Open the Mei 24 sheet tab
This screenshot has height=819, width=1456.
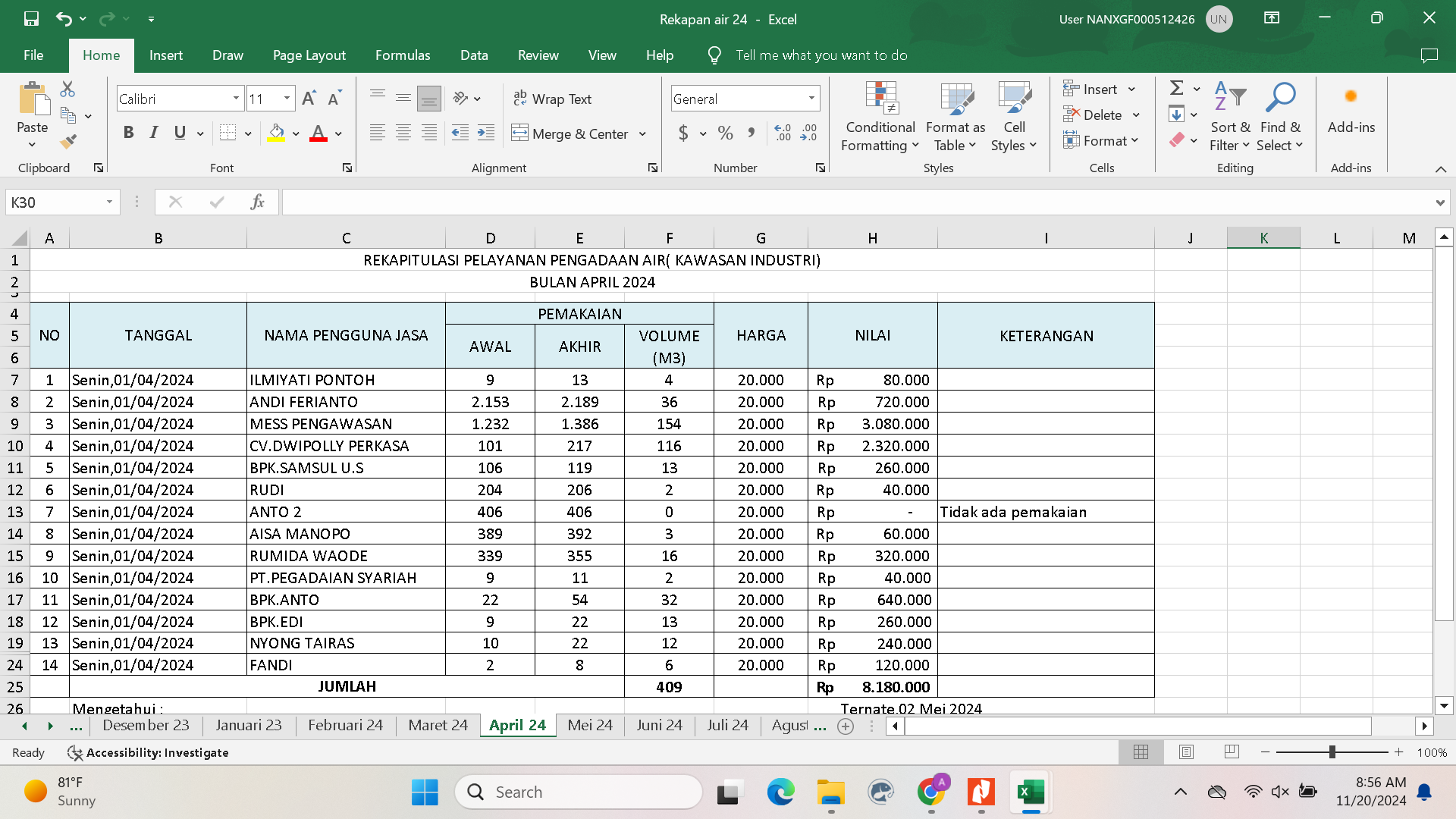(x=589, y=726)
